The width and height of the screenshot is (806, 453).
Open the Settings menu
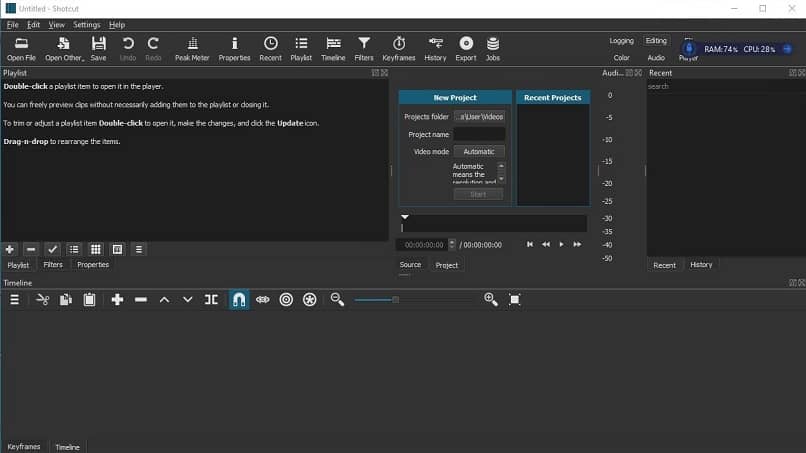coord(87,24)
